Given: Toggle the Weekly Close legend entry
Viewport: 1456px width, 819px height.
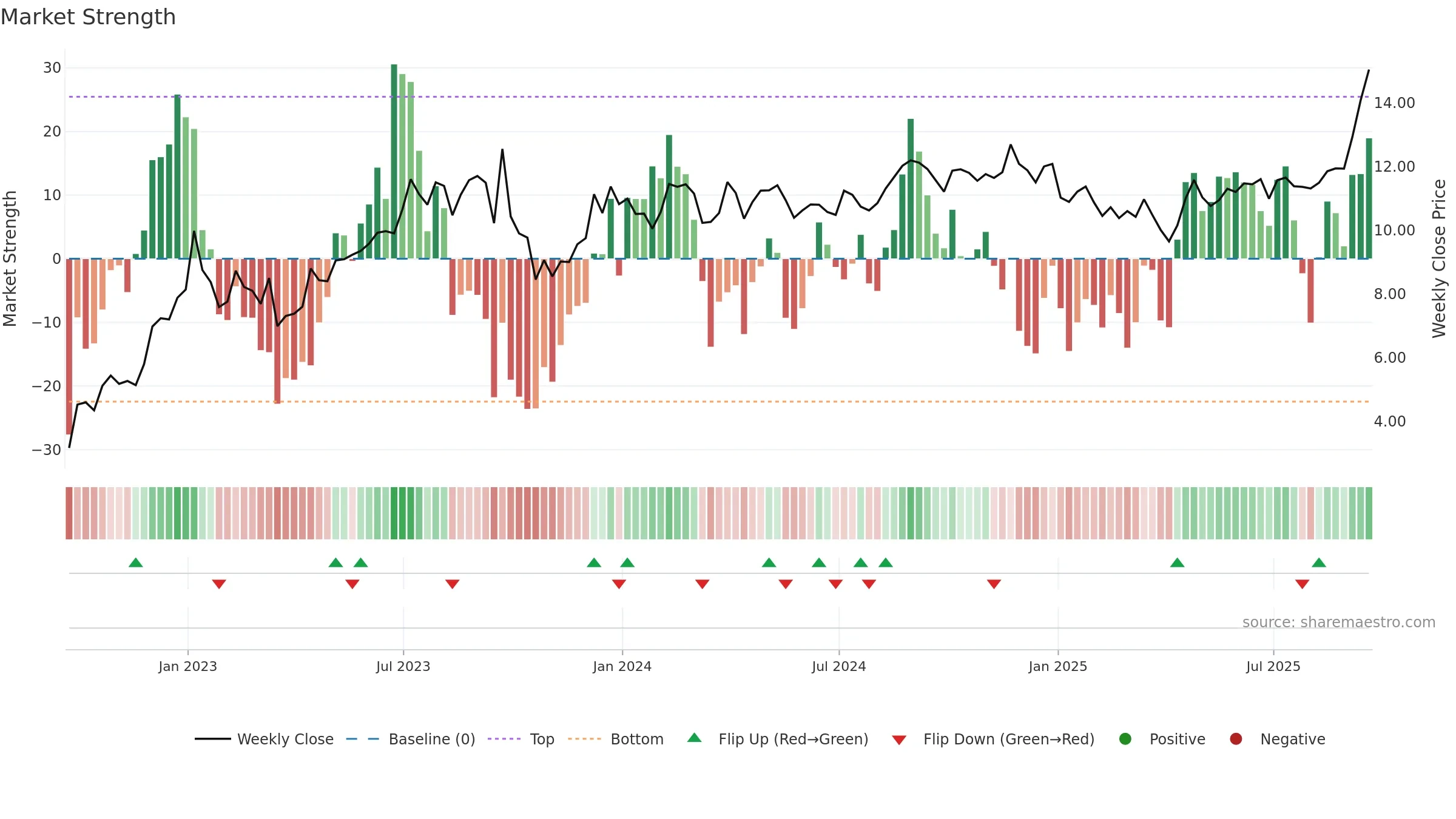Looking at the screenshot, I should click(x=265, y=739).
